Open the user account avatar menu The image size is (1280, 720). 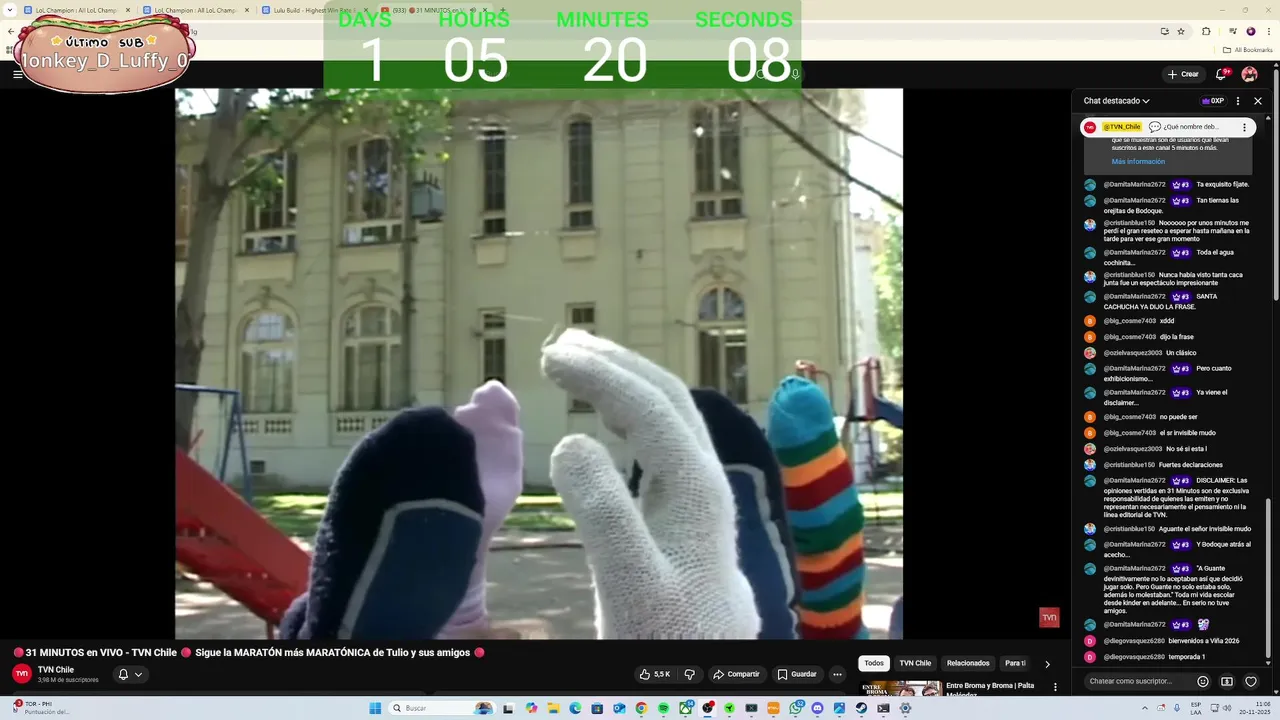click(x=1249, y=74)
